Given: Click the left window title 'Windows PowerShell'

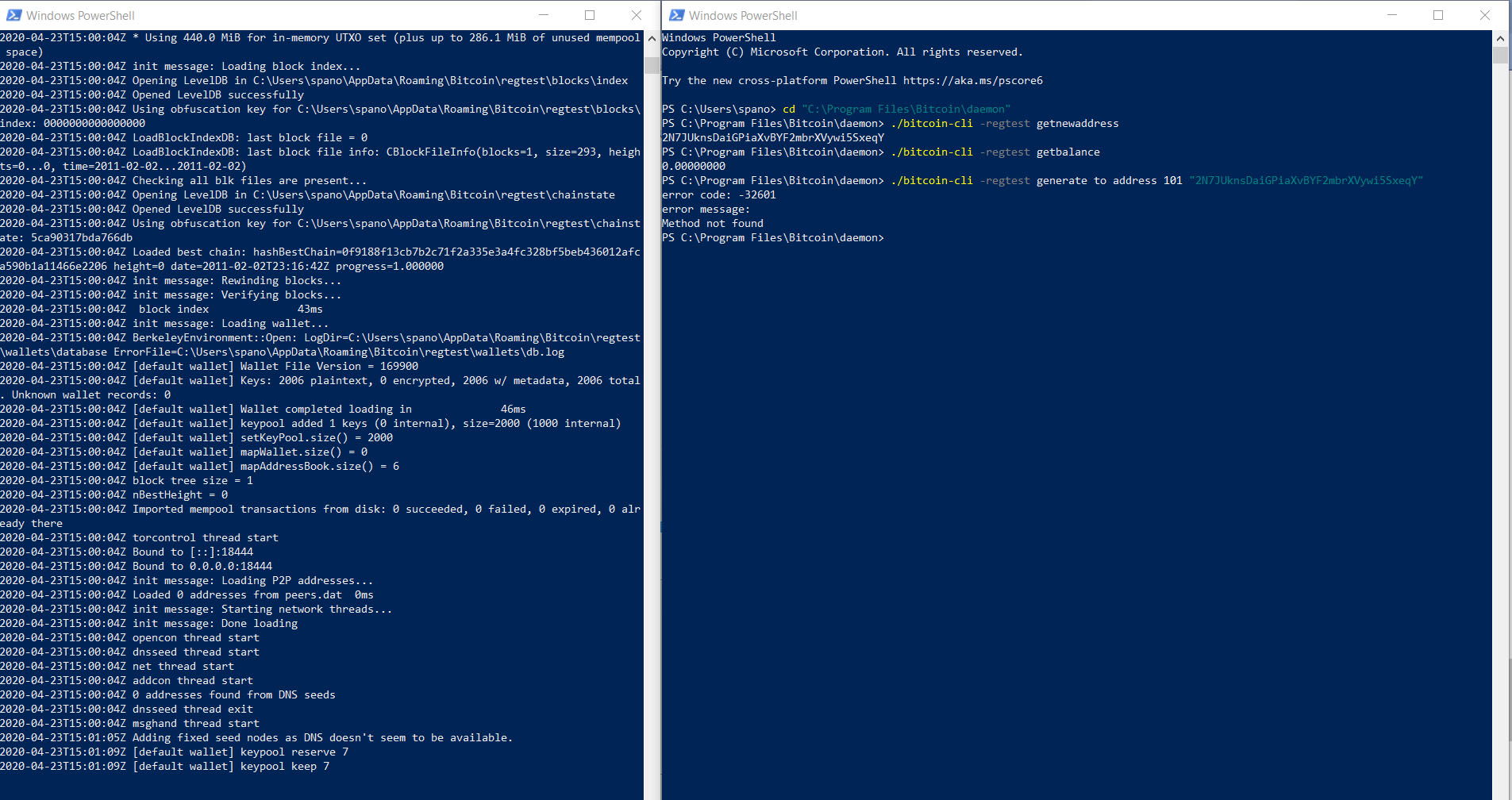Looking at the screenshot, I should click(80, 16).
